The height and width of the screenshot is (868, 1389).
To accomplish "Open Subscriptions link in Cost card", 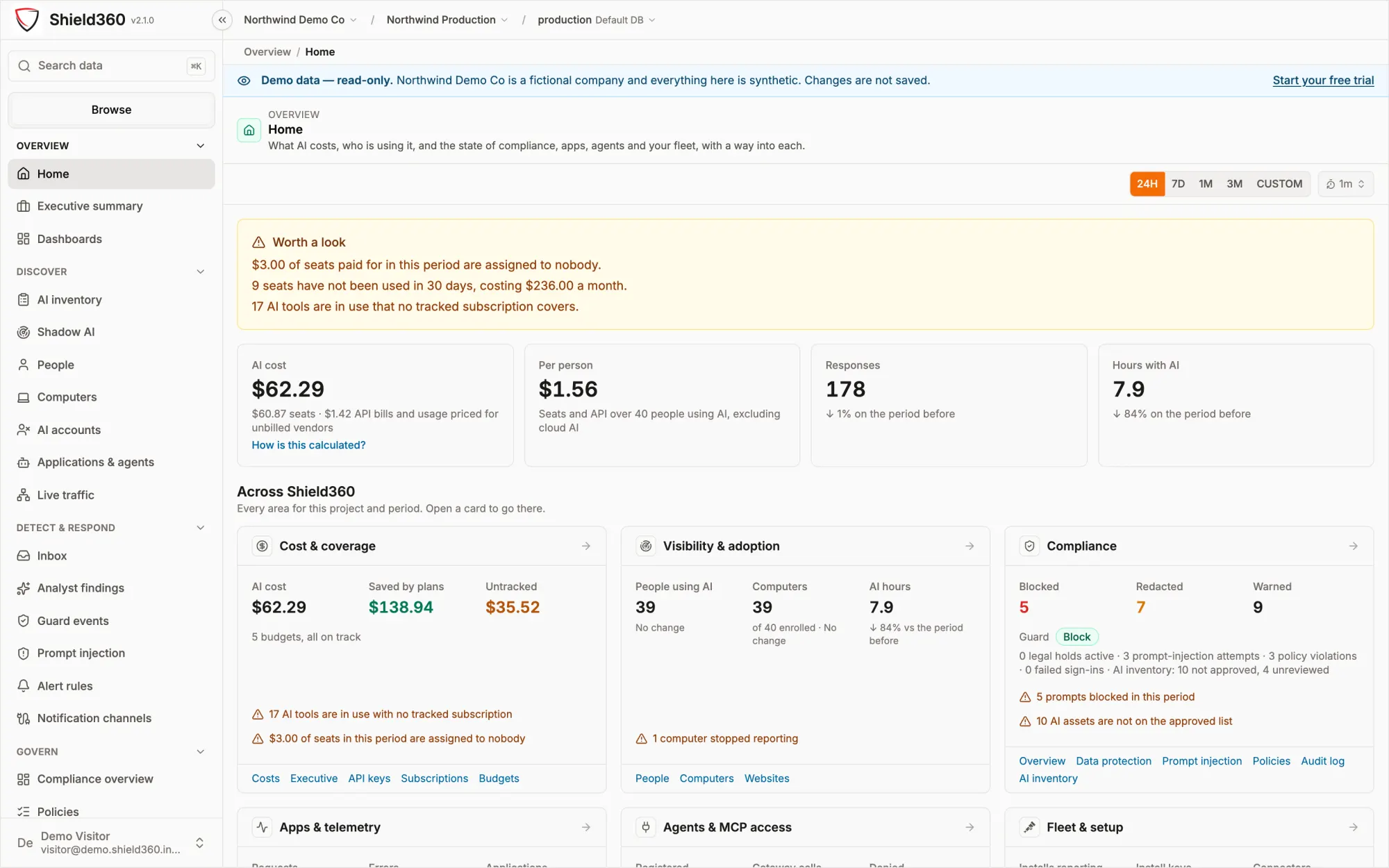I will point(434,778).
